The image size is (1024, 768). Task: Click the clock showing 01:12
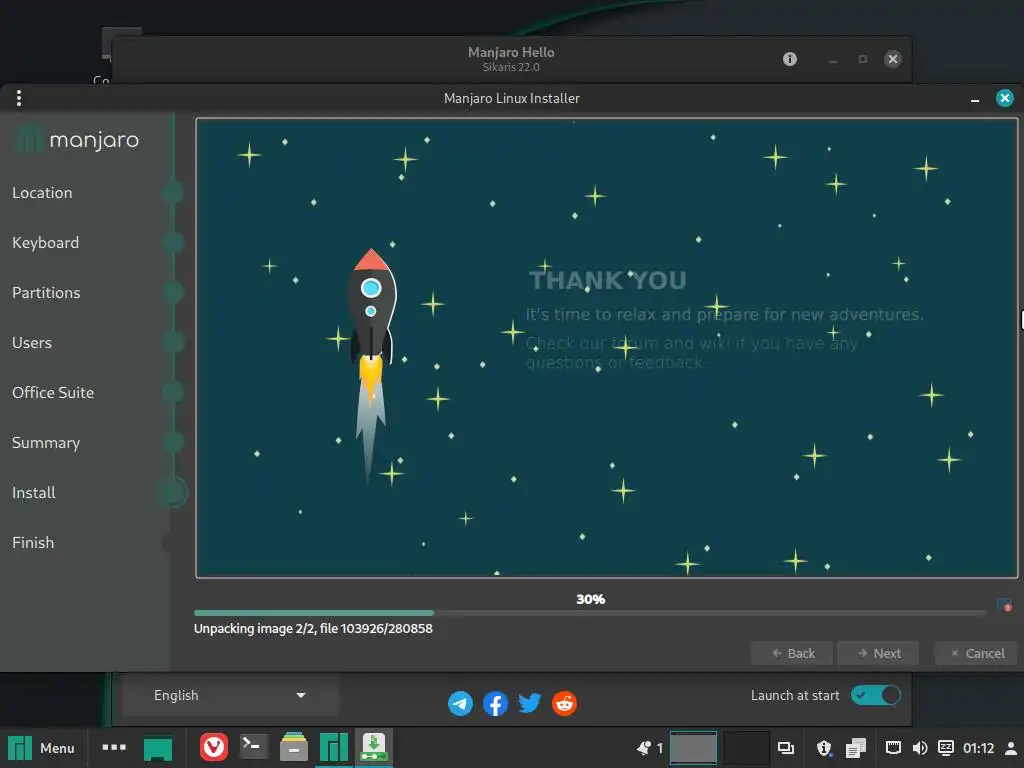click(978, 748)
